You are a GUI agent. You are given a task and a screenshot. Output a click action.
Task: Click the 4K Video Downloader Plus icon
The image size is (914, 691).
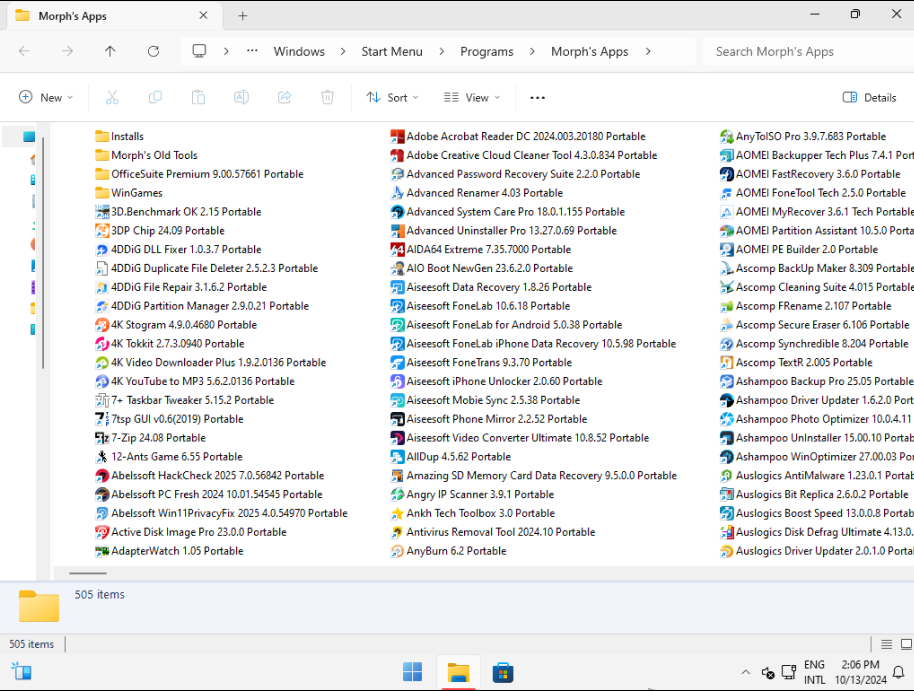pos(102,363)
